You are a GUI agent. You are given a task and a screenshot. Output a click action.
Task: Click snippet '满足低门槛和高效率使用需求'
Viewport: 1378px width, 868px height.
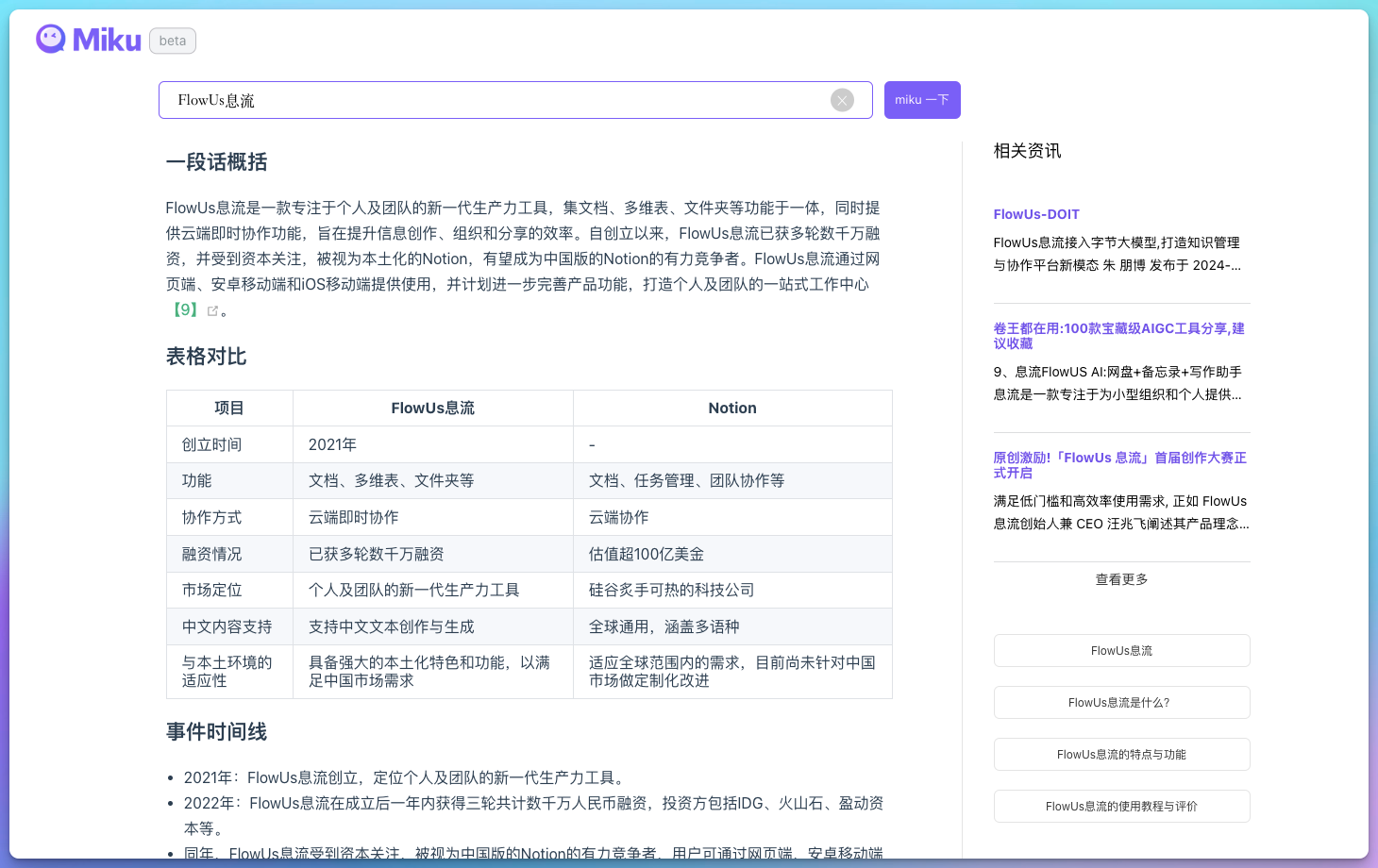point(1121,512)
